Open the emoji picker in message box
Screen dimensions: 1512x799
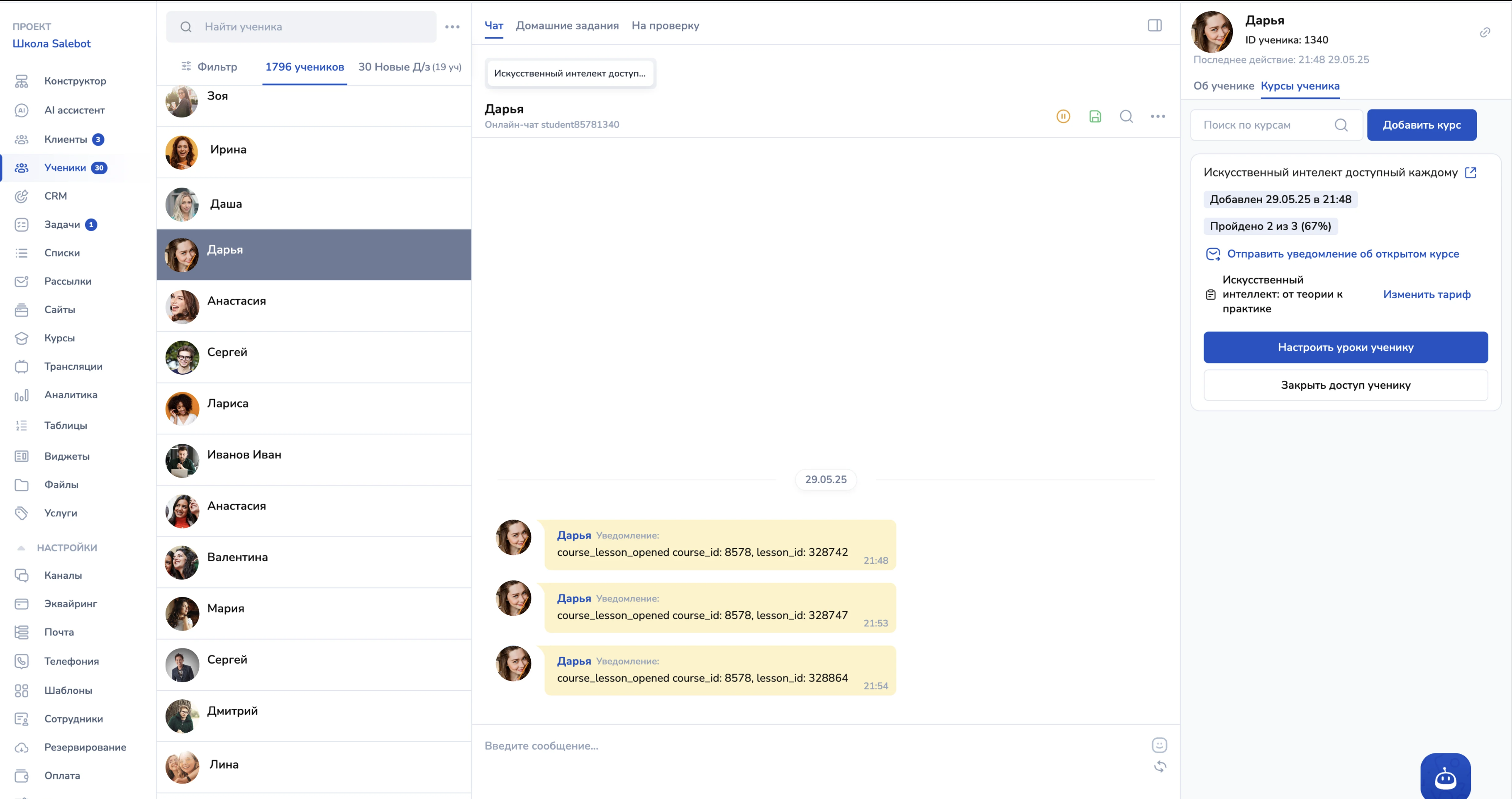(x=1159, y=745)
